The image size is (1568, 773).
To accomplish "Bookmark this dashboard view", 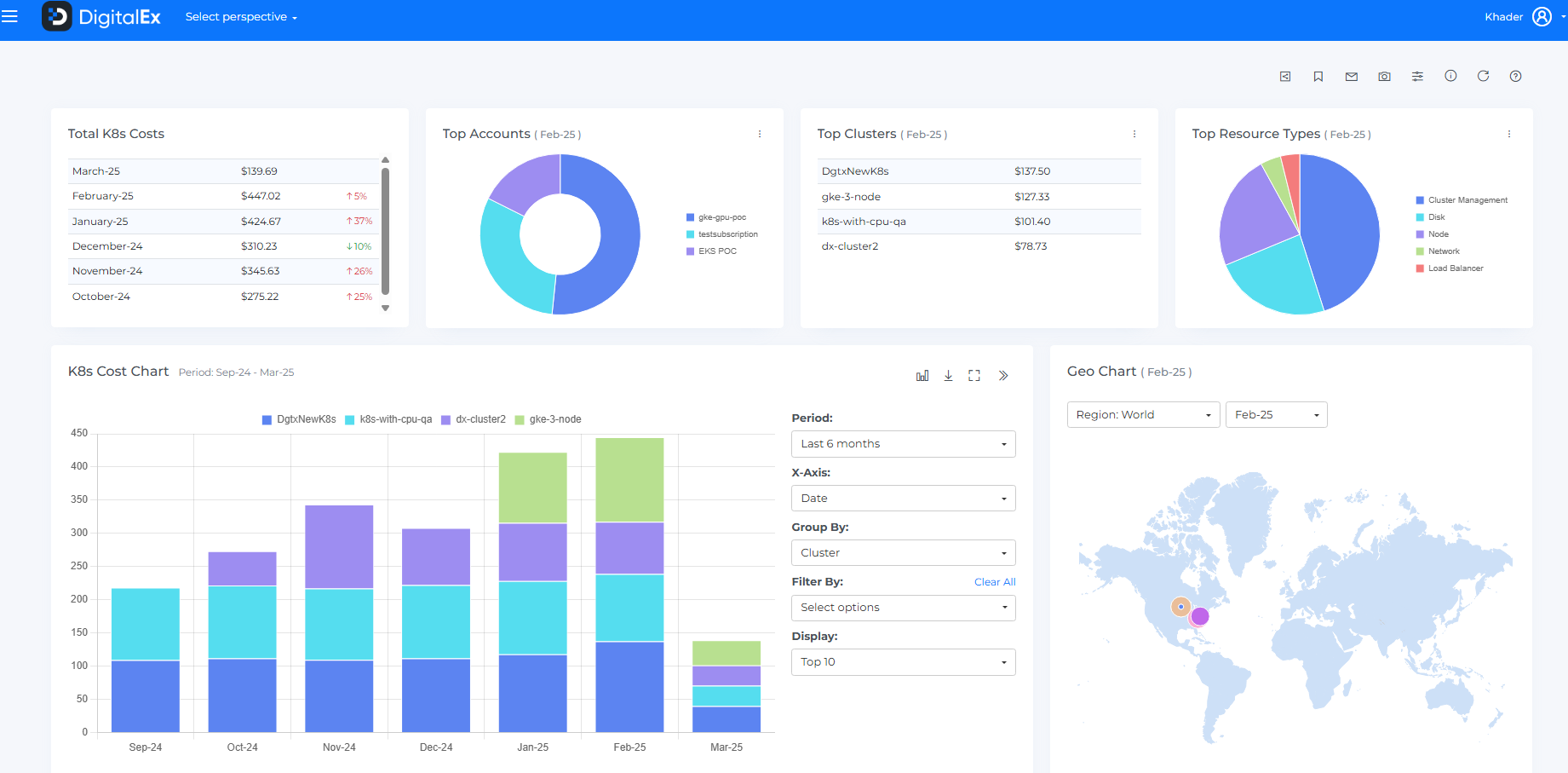I will click(1318, 77).
